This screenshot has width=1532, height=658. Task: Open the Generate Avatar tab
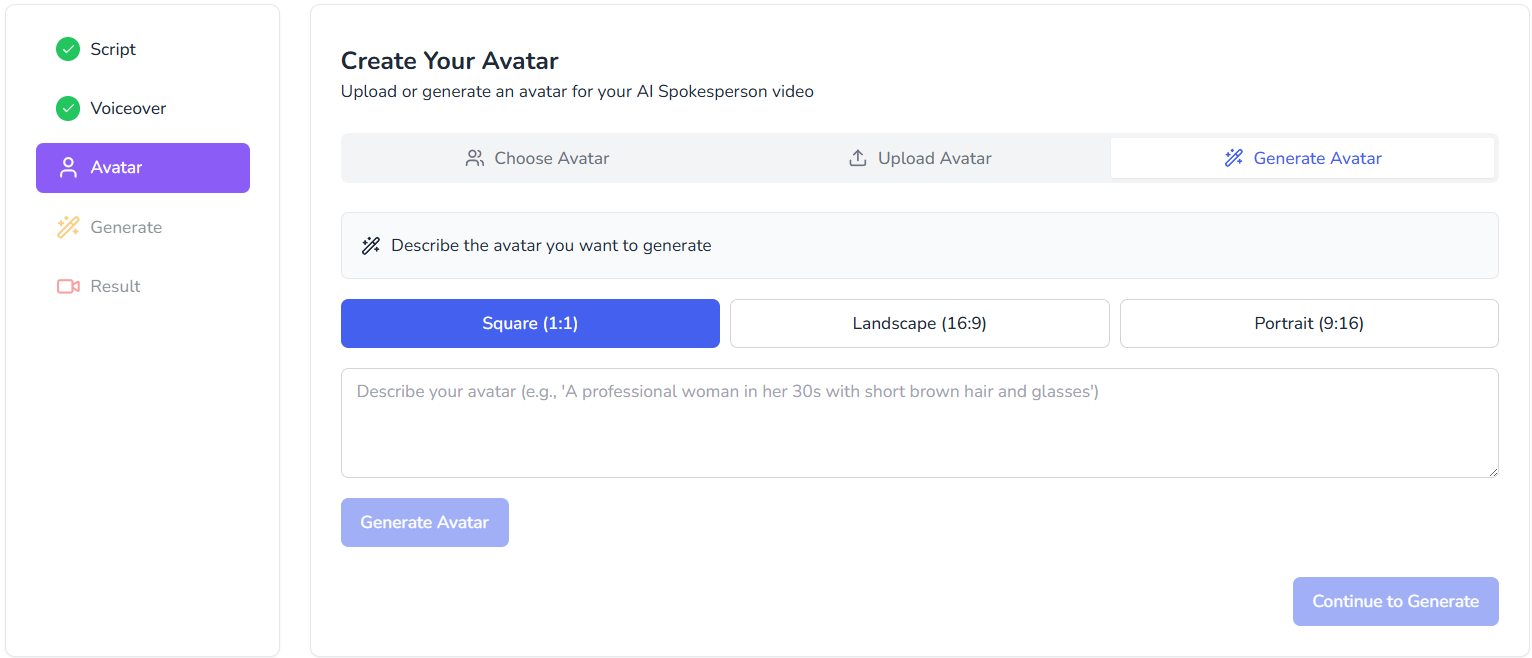pyautogui.click(x=1302, y=158)
